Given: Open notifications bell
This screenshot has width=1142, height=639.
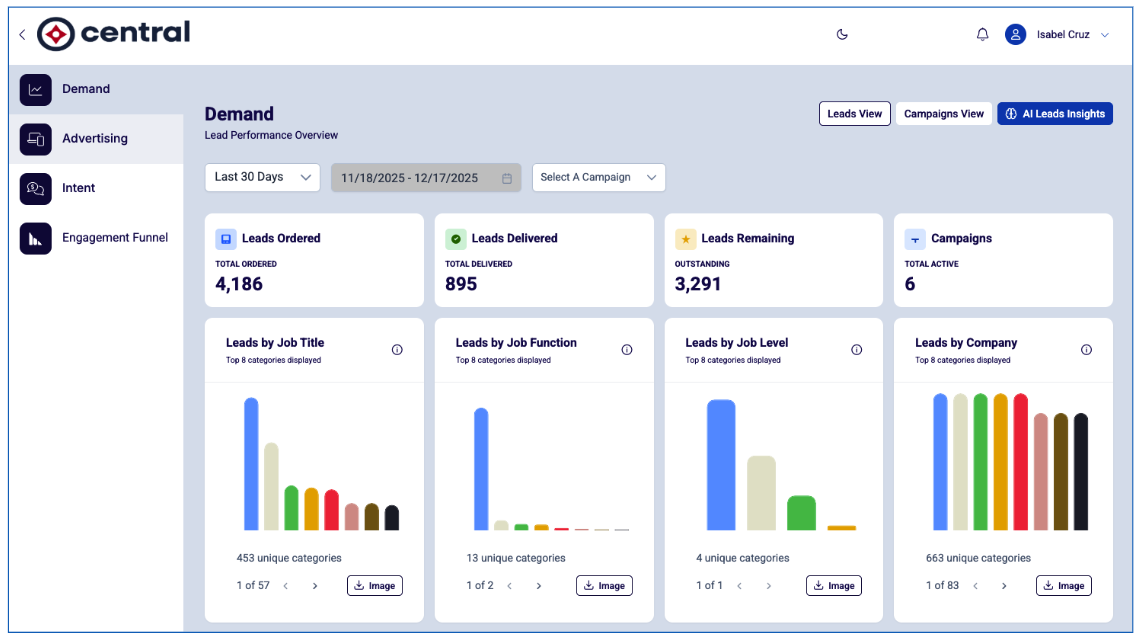Looking at the screenshot, I should pyautogui.click(x=982, y=34).
